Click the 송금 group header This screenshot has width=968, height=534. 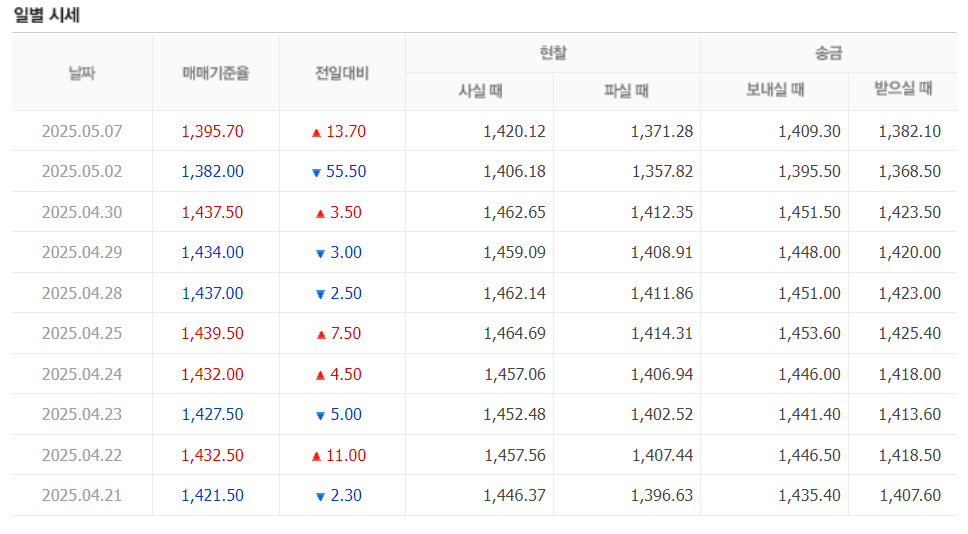[x=828, y=53]
